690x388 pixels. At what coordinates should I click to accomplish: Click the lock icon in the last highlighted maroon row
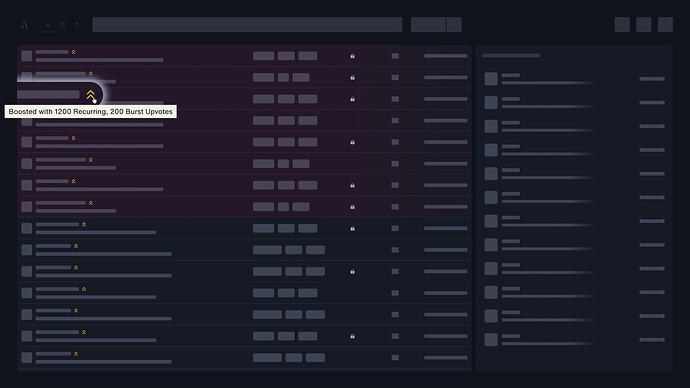point(352,207)
